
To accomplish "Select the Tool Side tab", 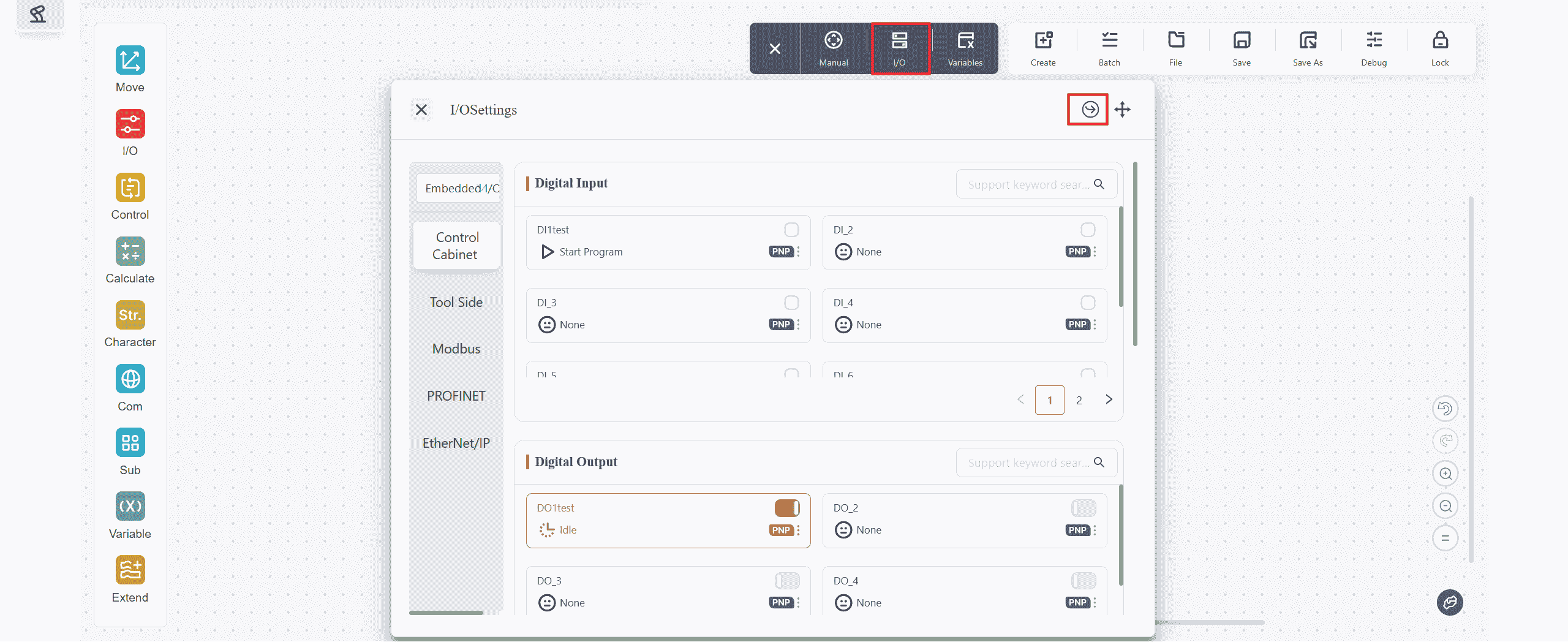I will click(456, 303).
